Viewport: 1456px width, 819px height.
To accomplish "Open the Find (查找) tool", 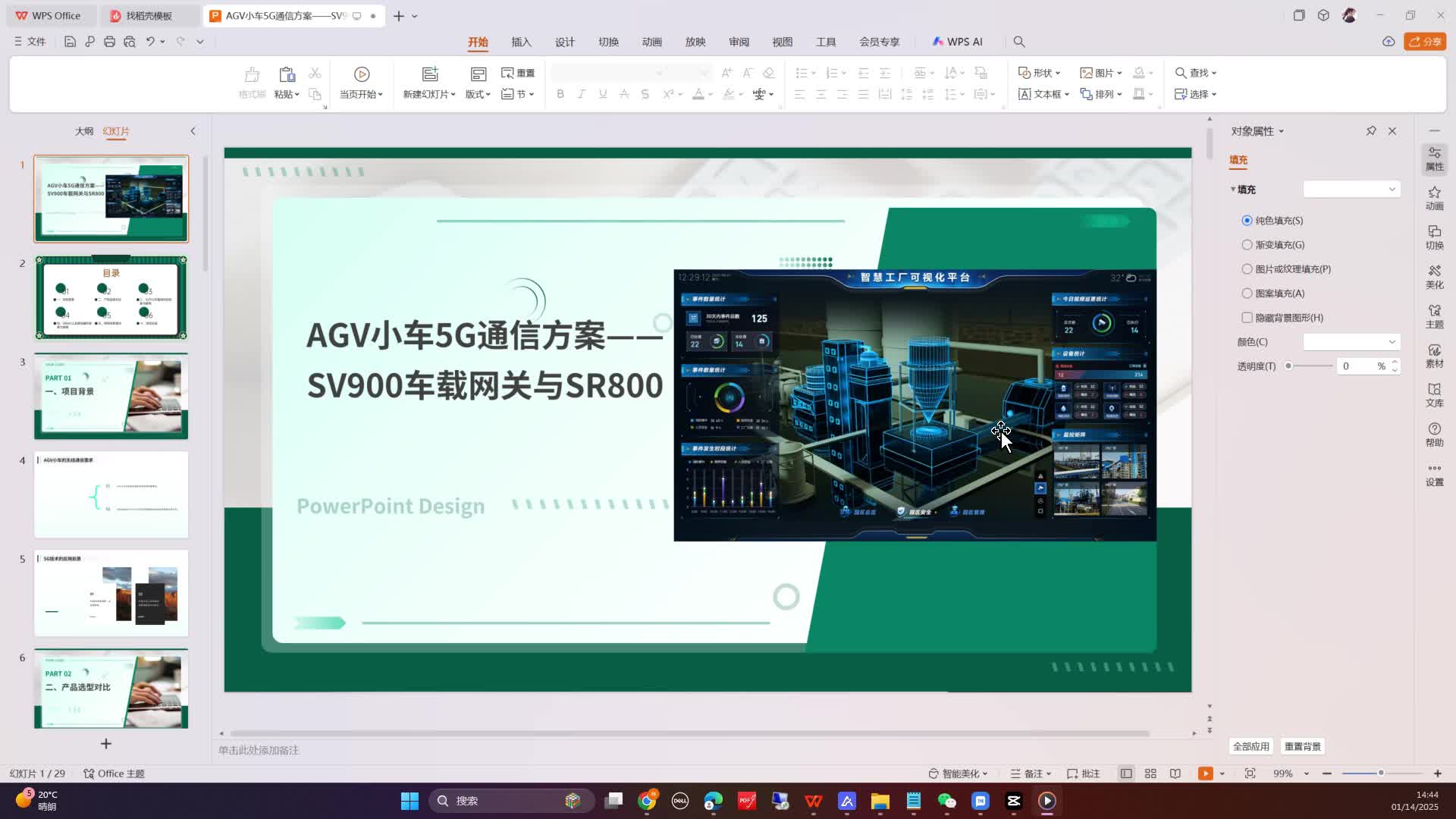I will pyautogui.click(x=1196, y=73).
